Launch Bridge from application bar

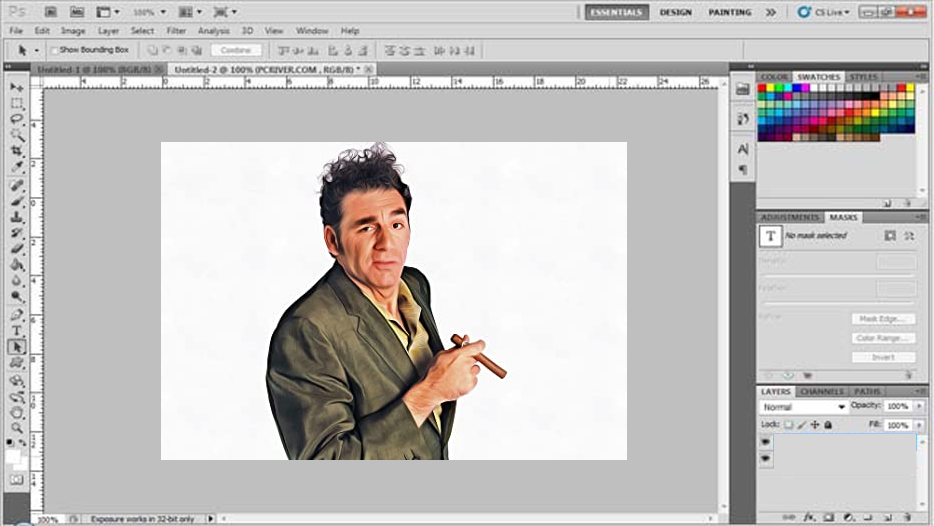tap(51, 12)
